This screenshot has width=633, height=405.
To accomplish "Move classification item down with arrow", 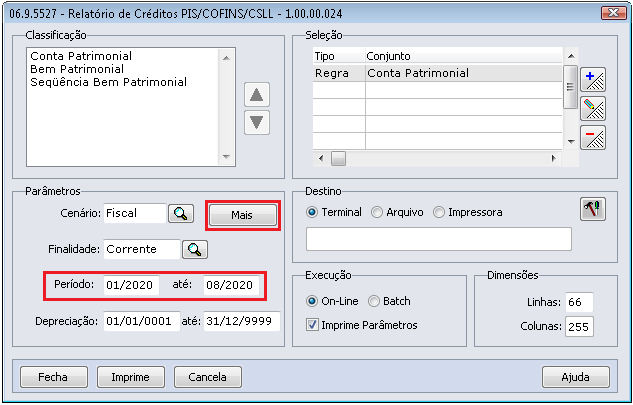I will click(257, 122).
